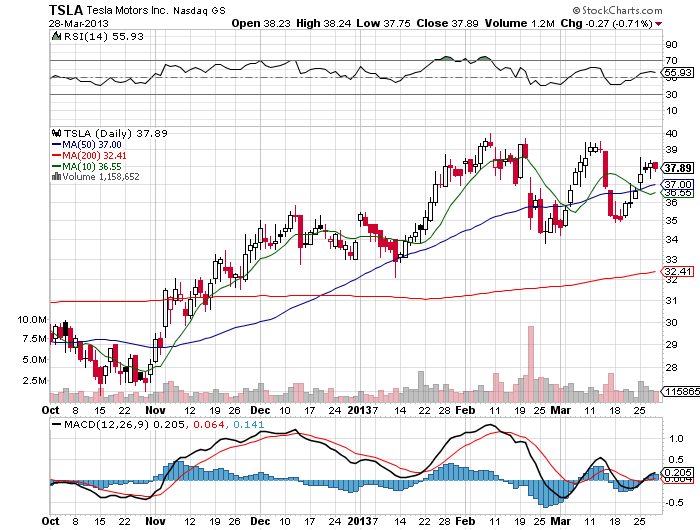The width and height of the screenshot is (700, 530).
Task: Click the 55.93 value tag on the RSI axis
Action: 678,72
